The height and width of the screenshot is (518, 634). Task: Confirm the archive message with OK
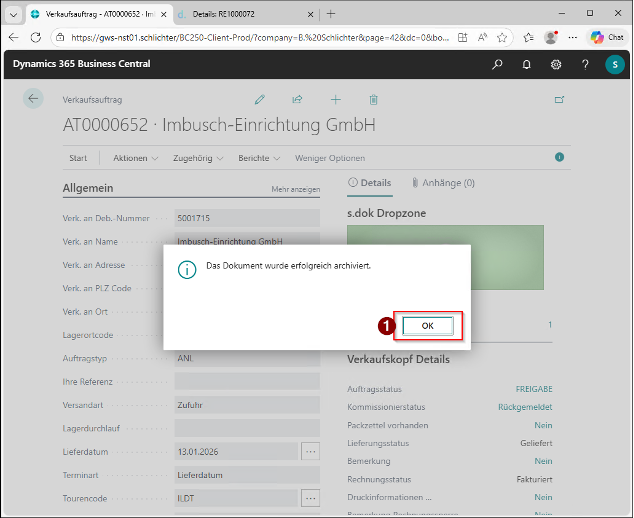(428, 326)
